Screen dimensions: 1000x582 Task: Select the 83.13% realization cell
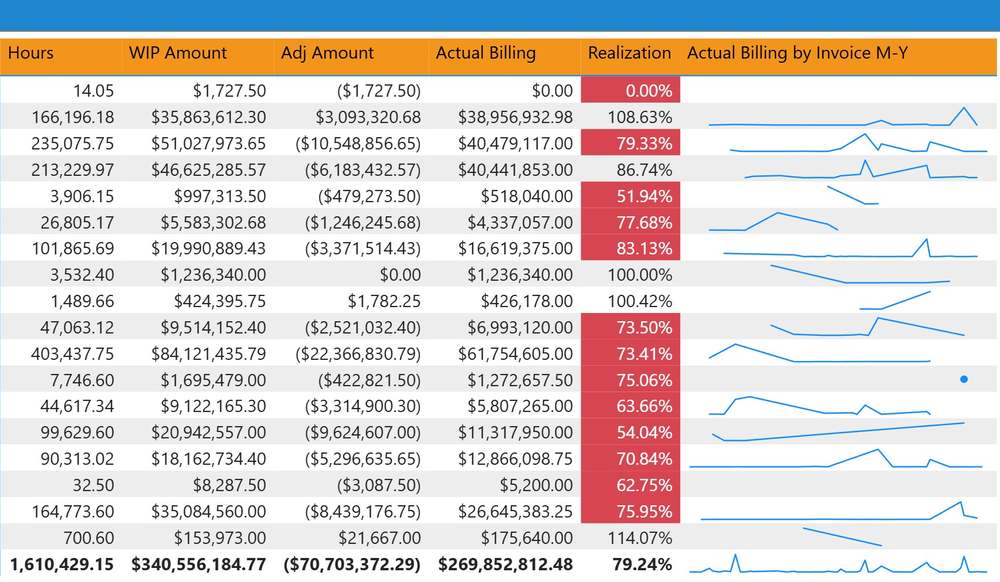[x=630, y=249]
